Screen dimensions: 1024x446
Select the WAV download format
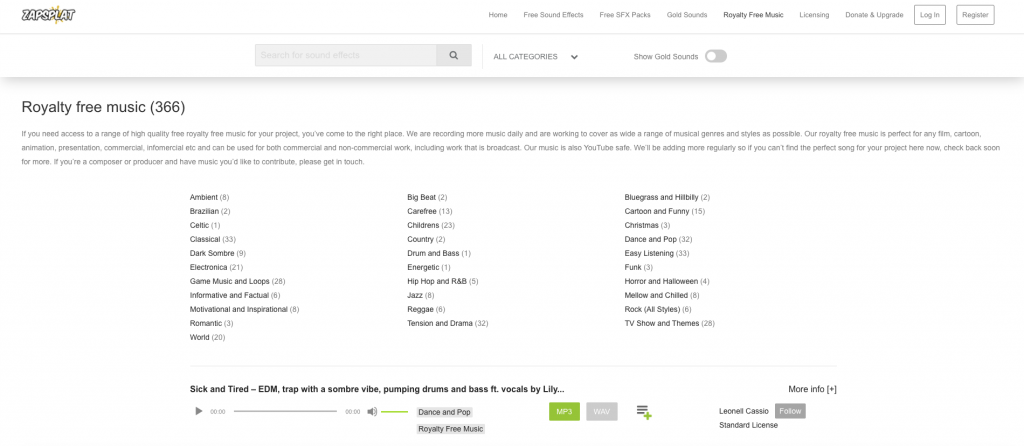(601, 411)
